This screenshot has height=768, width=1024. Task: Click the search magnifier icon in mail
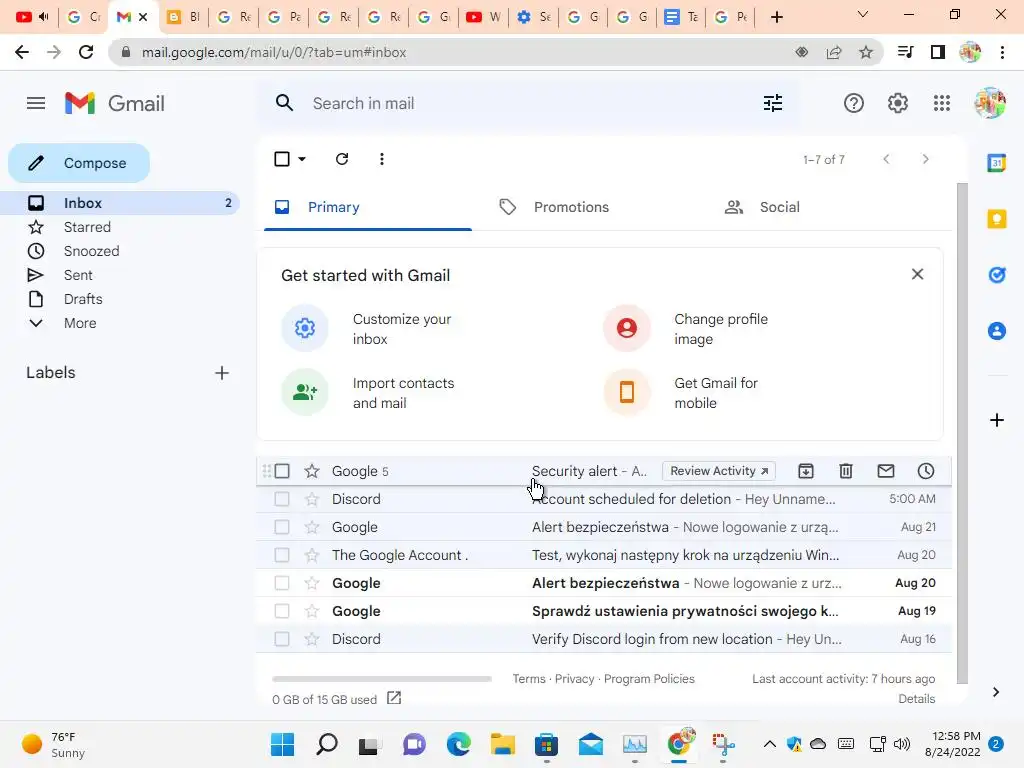pyautogui.click(x=284, y=103)
